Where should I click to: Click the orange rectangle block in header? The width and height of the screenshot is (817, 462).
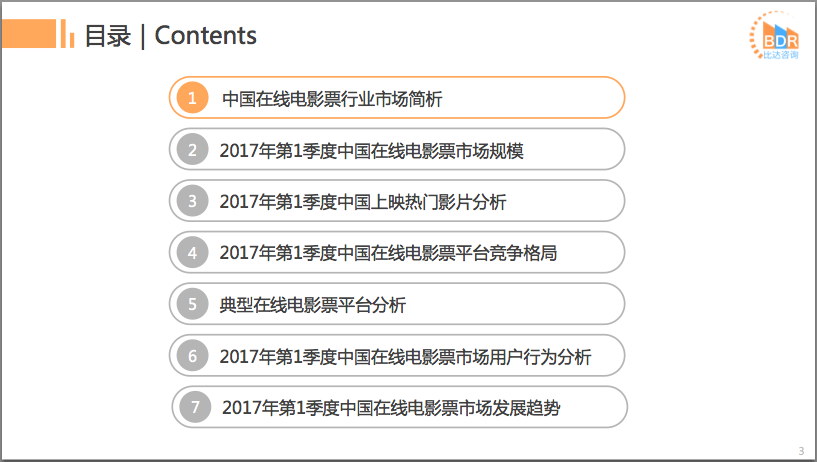point(28,35)
